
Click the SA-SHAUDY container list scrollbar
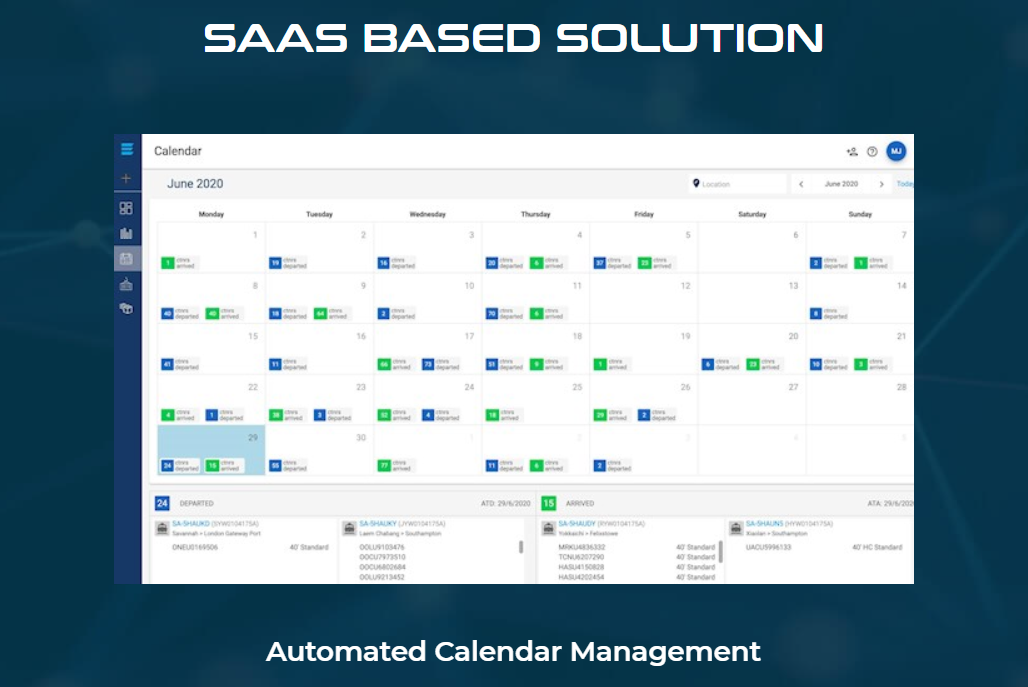point(721,551)
